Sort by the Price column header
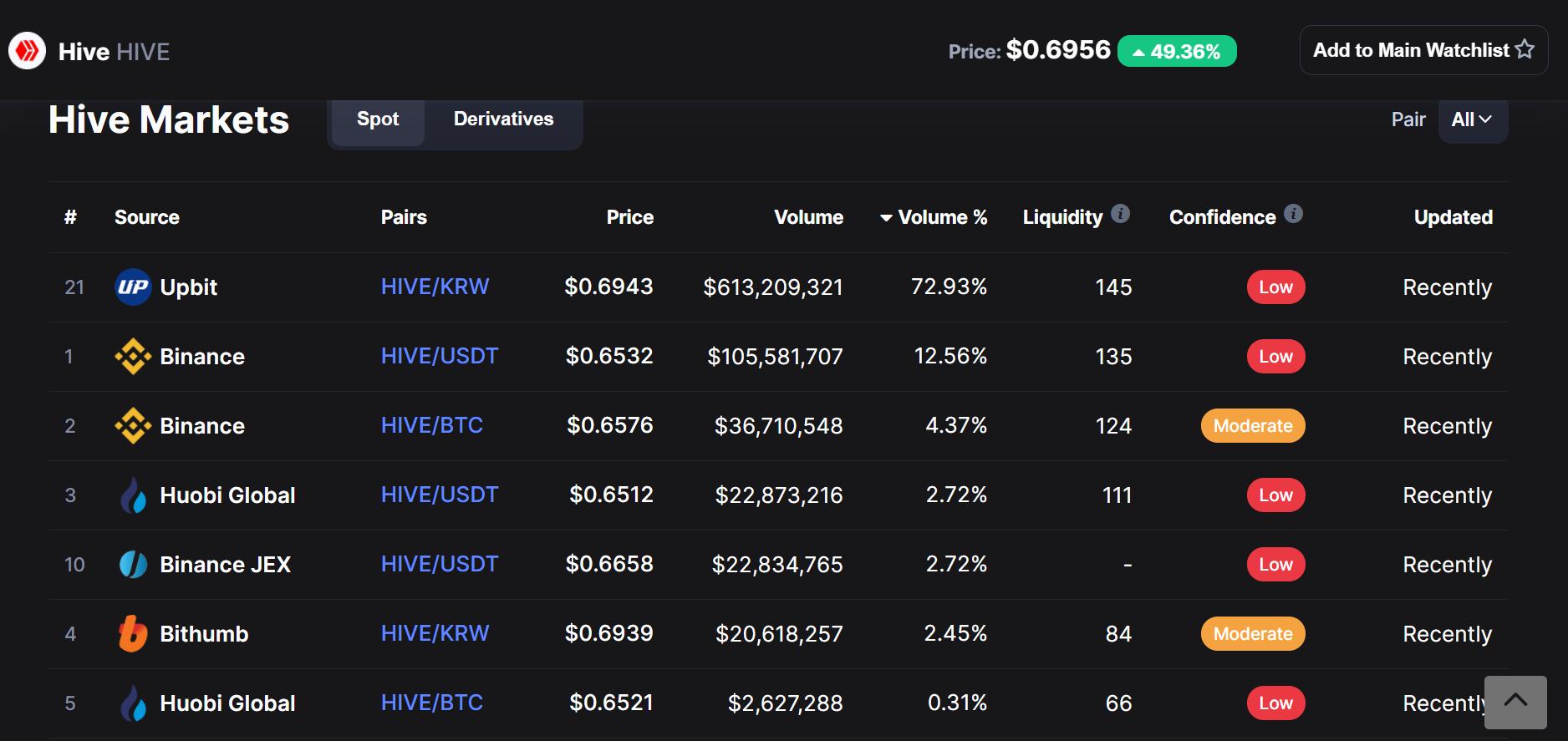The height and width of the screenshot is (741, 1568). 630,217
